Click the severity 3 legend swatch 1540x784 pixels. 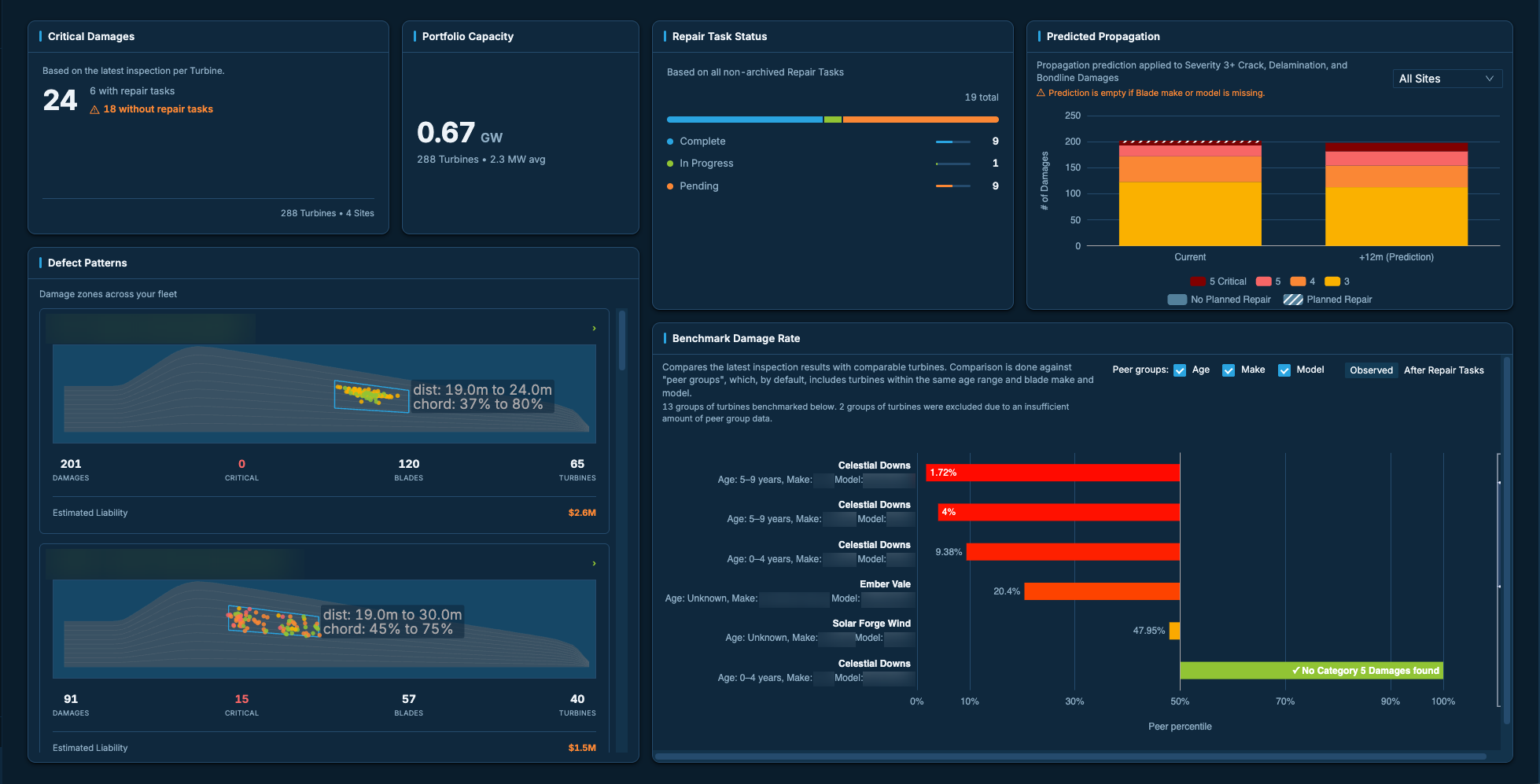(1332, 282)
